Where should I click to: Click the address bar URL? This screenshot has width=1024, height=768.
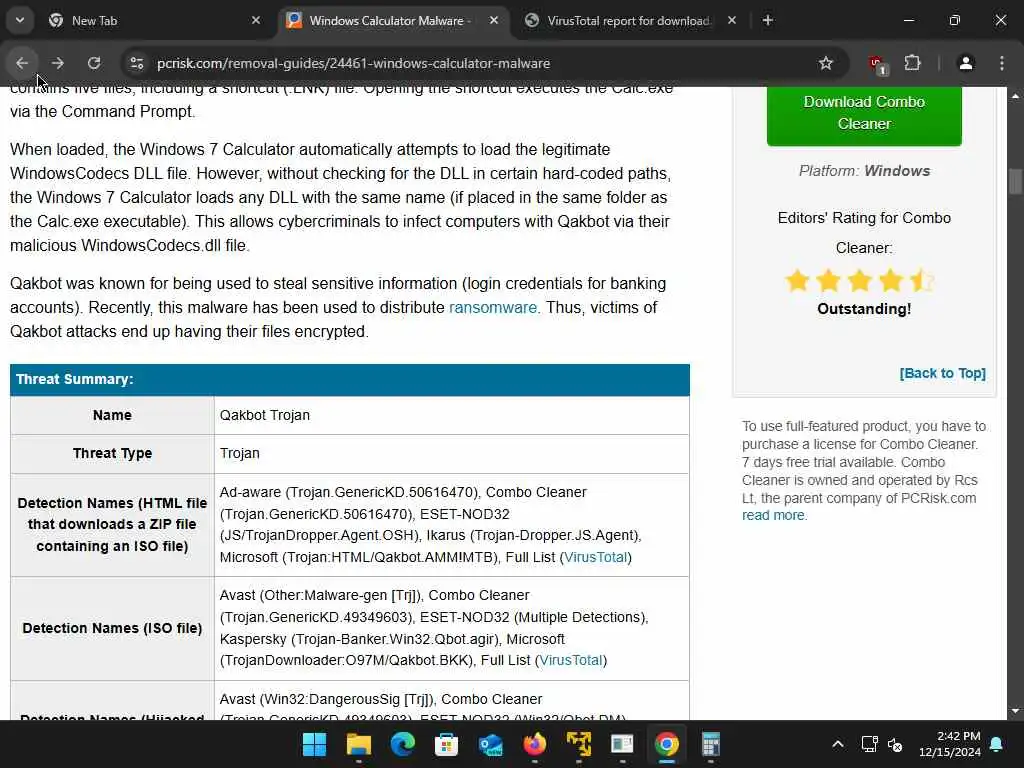tap(353, 63)
